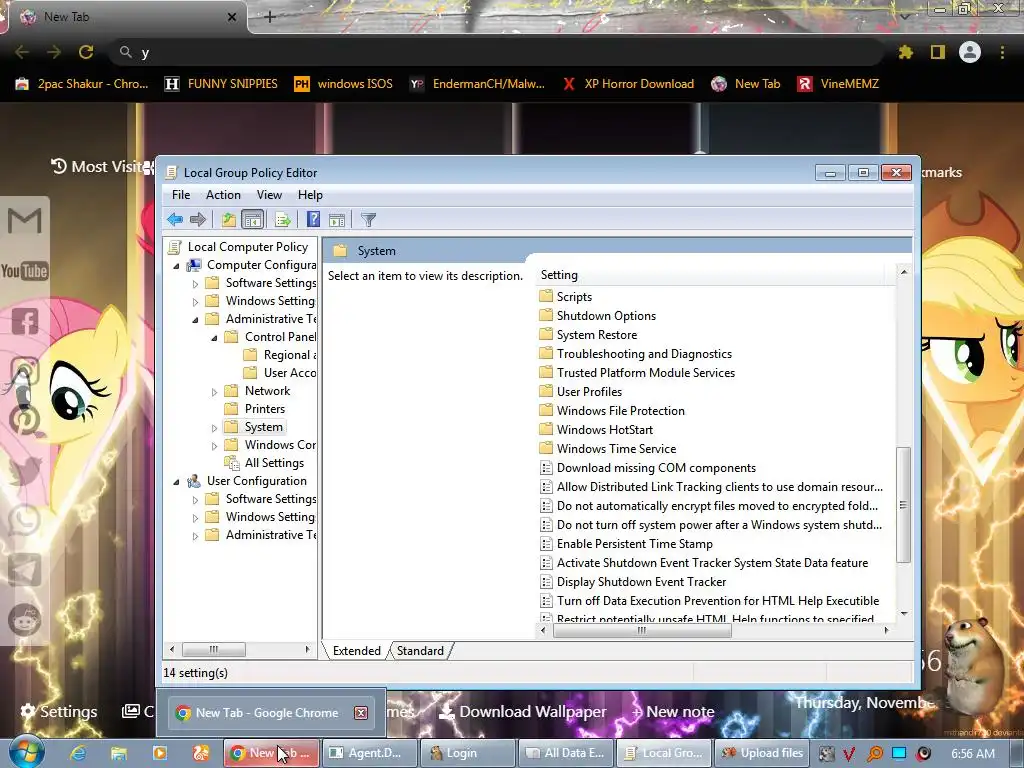Screen dimensions: 1024x768
Task: Click the settings list vertical scrollbar thumb
Action: [904, 505]
